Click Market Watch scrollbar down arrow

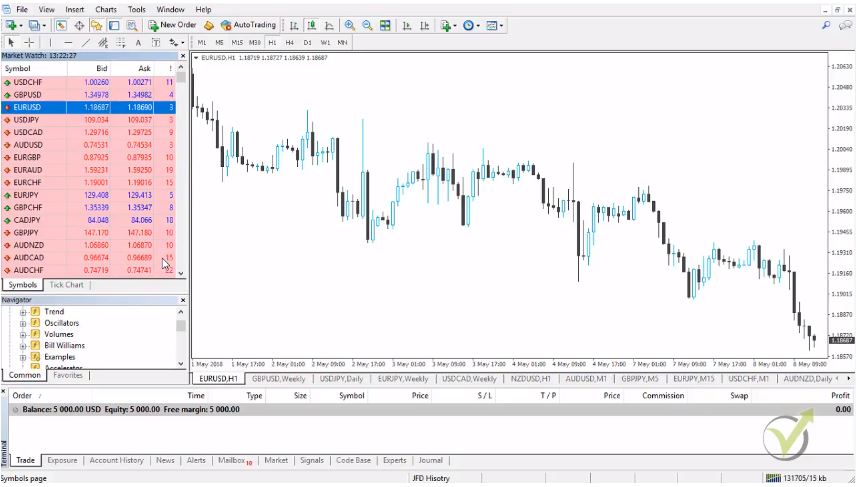[x=181, y=273]
